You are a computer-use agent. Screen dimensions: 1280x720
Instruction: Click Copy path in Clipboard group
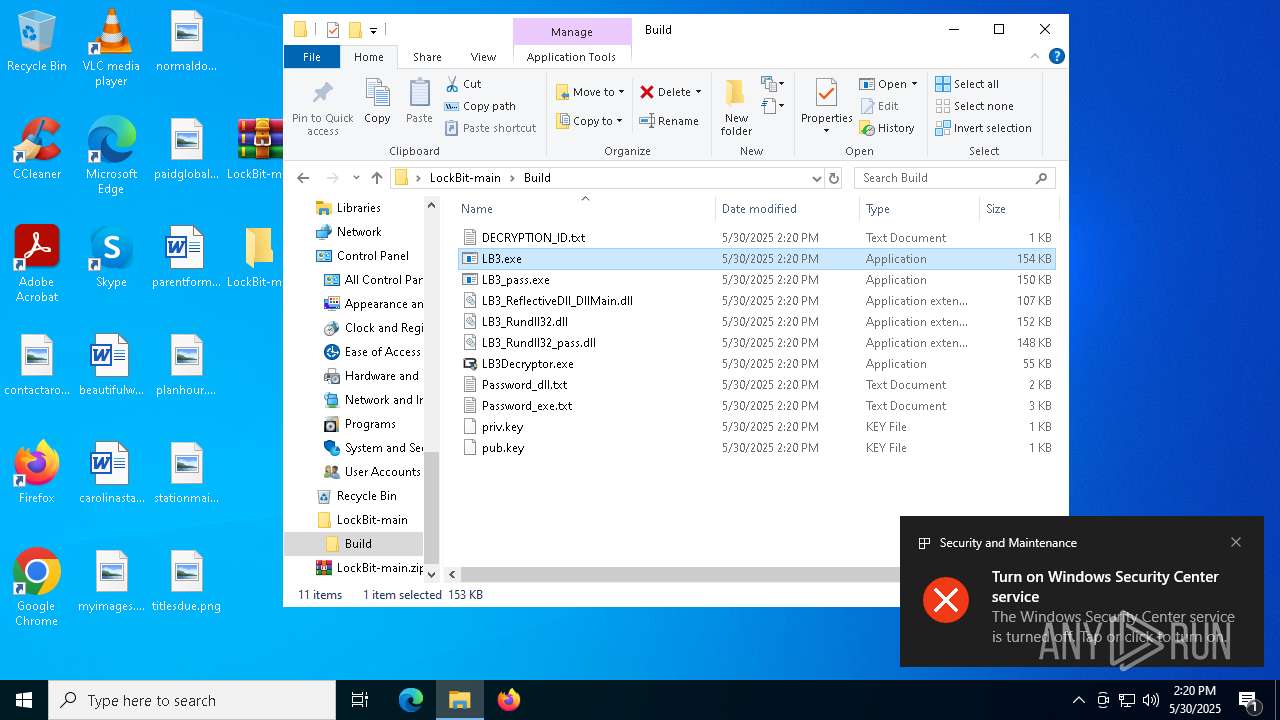tap(480, 106)
